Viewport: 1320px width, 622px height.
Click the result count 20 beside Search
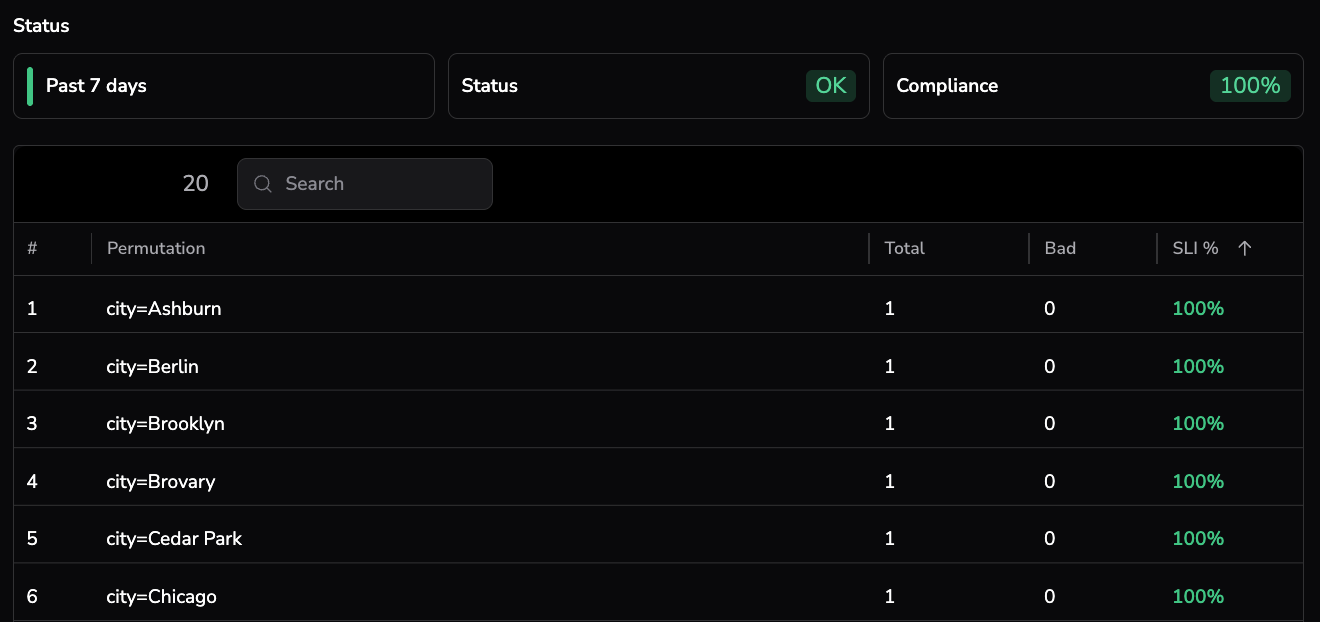point(196,184)
